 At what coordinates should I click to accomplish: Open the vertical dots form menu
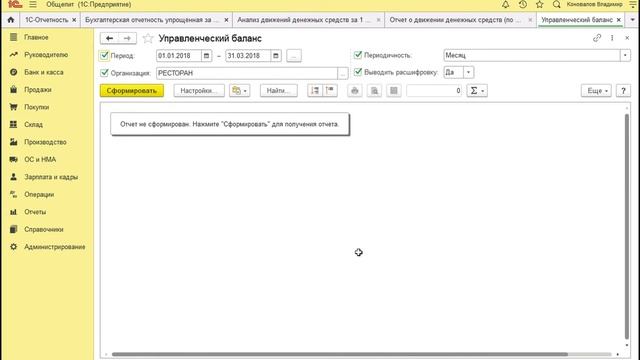coord(612,38)
